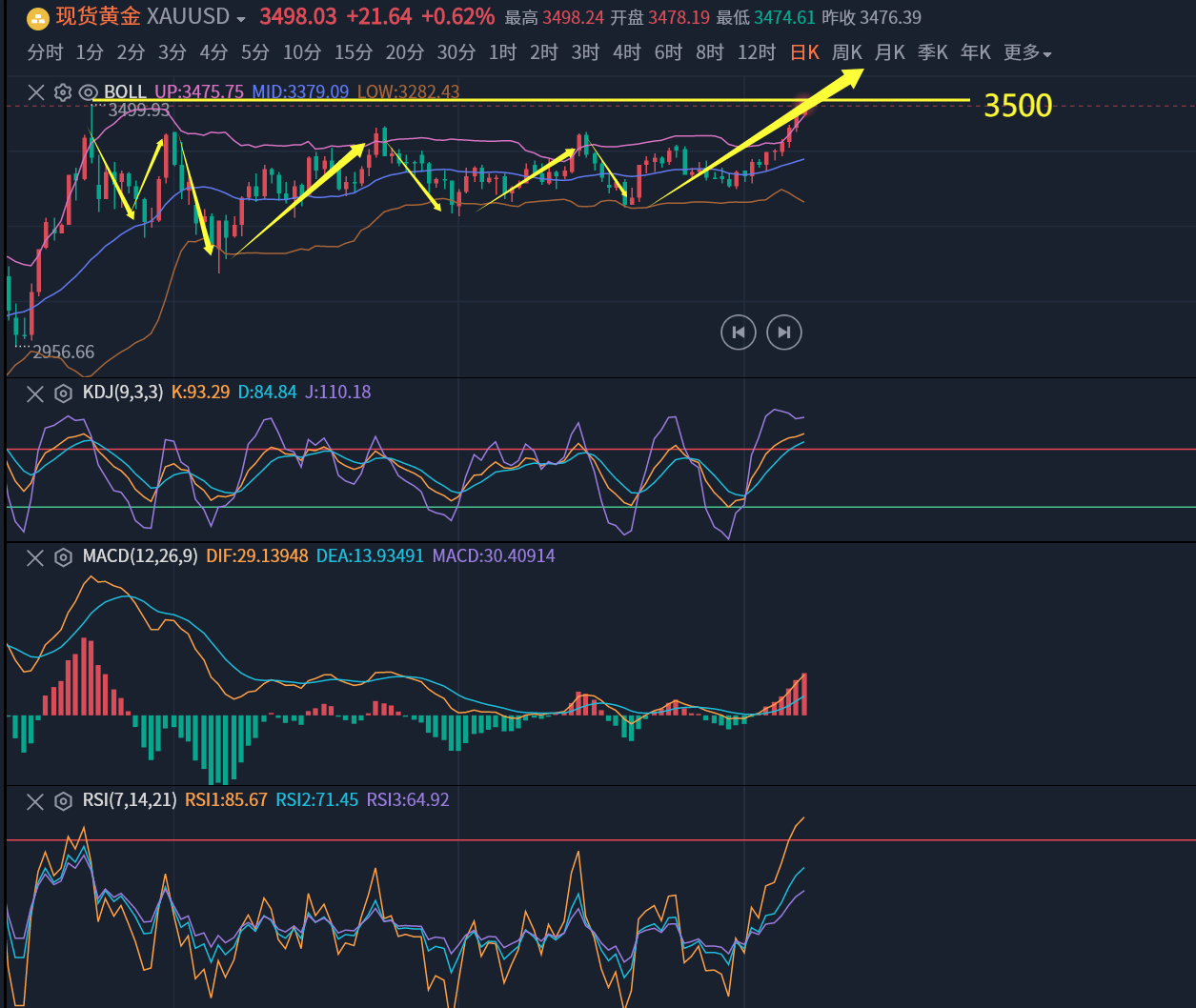Screen dimensions: 1196x1008
Task: Close the KDJ indicator panel
Action: pos(35,393)
